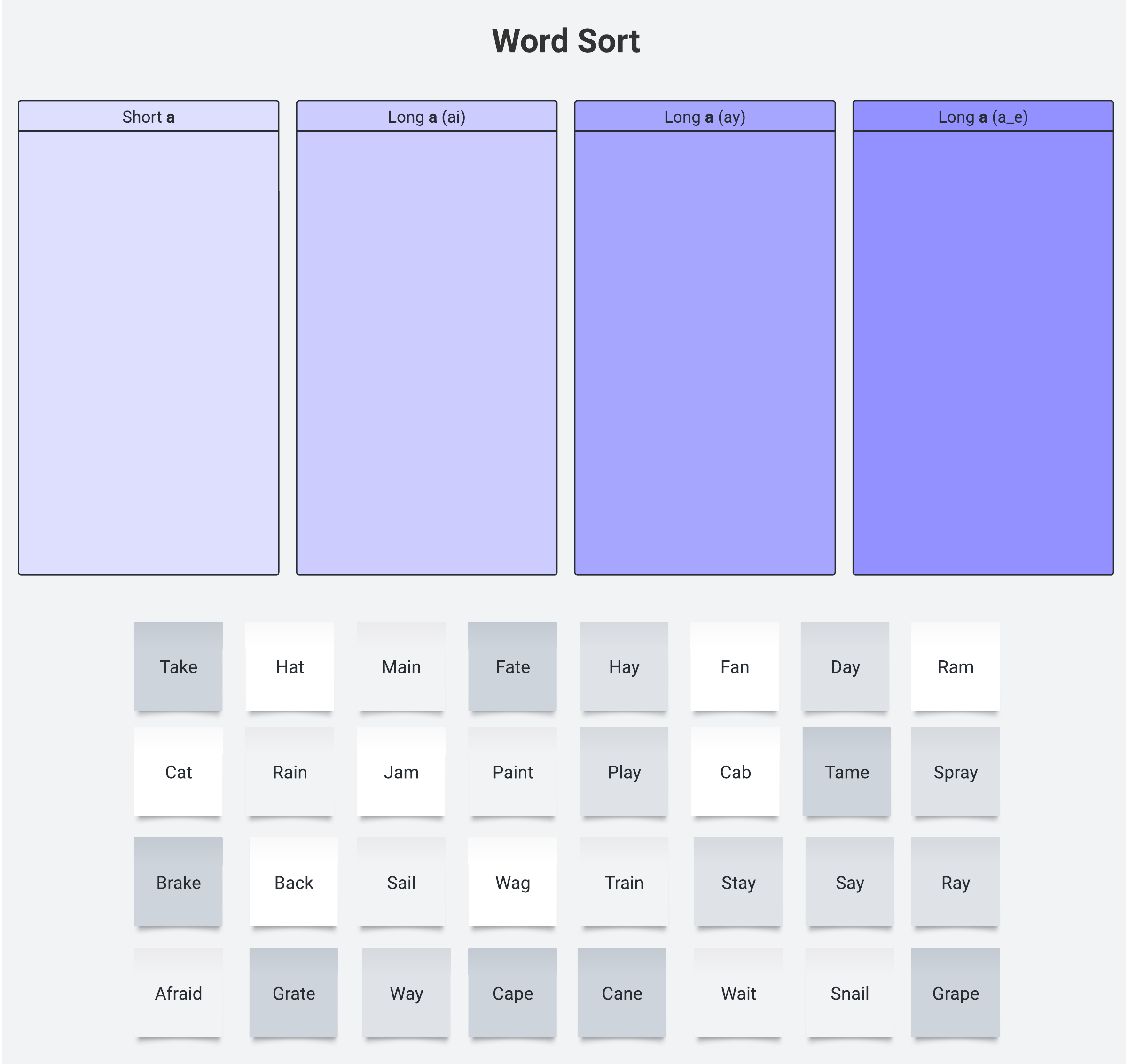This screenshot has height=1064, width=1128.
Task: Click the 'Short a' column header
Action: click(x=149, y=117)
